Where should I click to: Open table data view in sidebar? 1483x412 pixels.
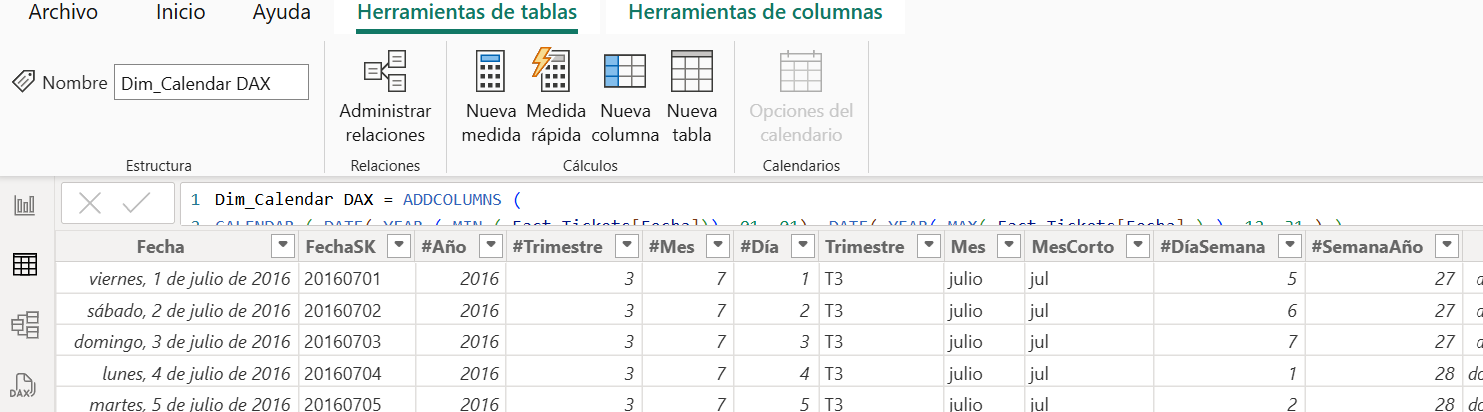pos(24,265)
